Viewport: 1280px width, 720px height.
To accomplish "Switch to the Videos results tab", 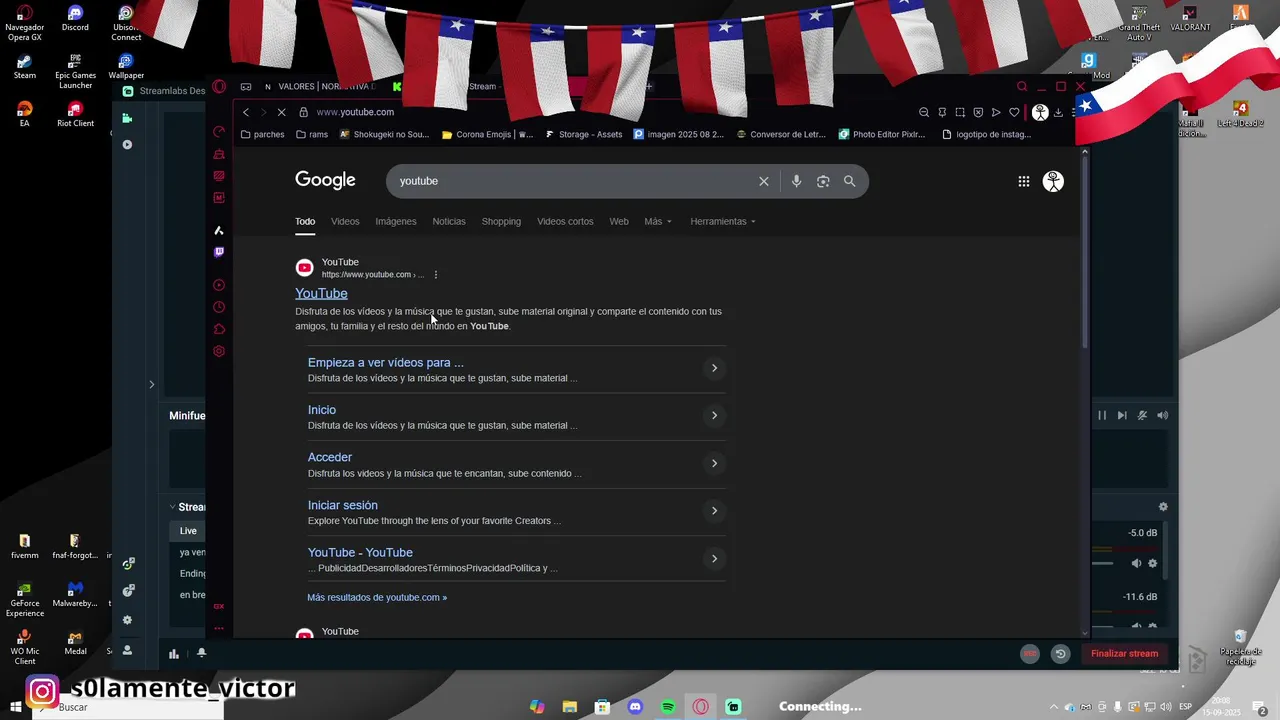I will [x=345, y=221].
